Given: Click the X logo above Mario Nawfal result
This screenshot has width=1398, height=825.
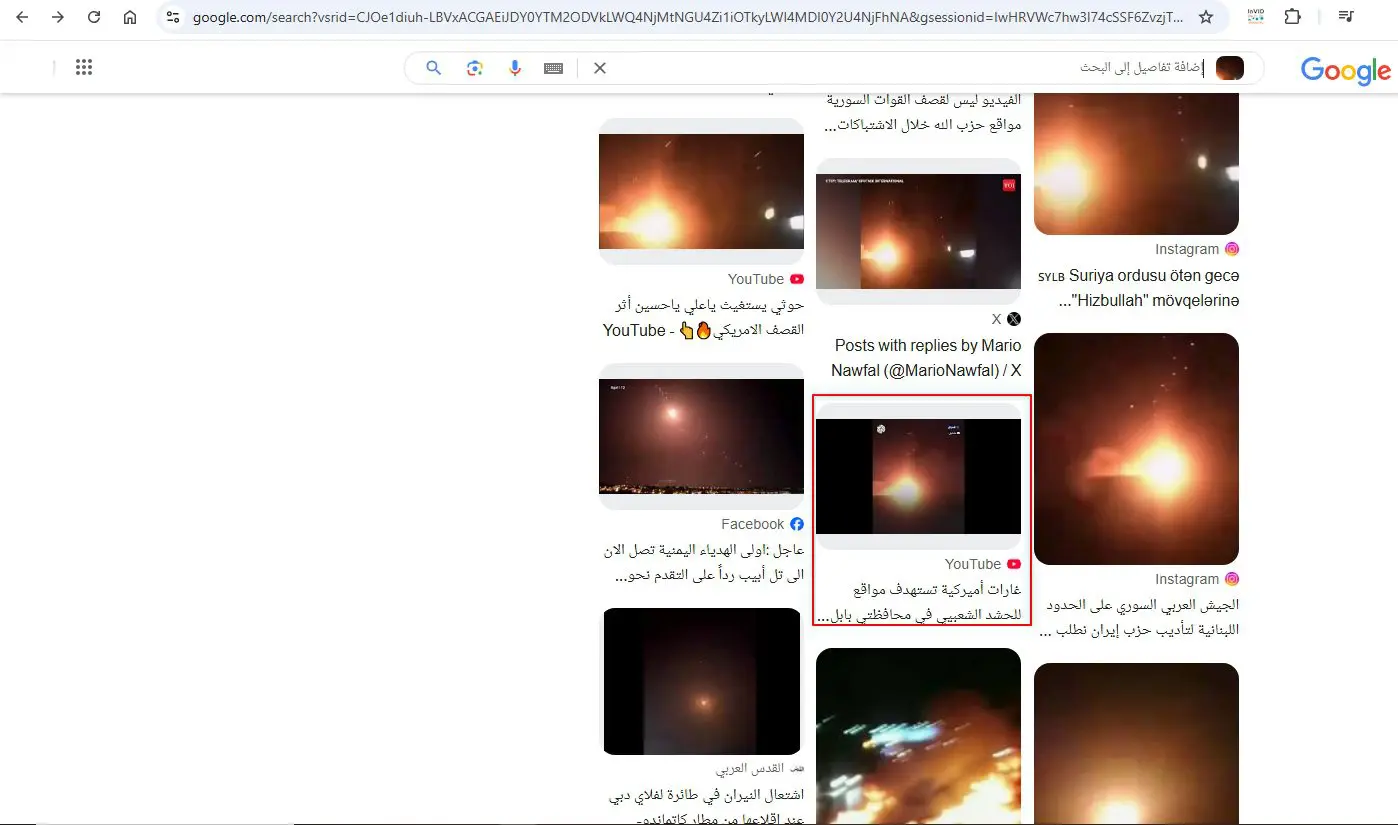Looking at the screenshot, I should (x=1014, y=319).
